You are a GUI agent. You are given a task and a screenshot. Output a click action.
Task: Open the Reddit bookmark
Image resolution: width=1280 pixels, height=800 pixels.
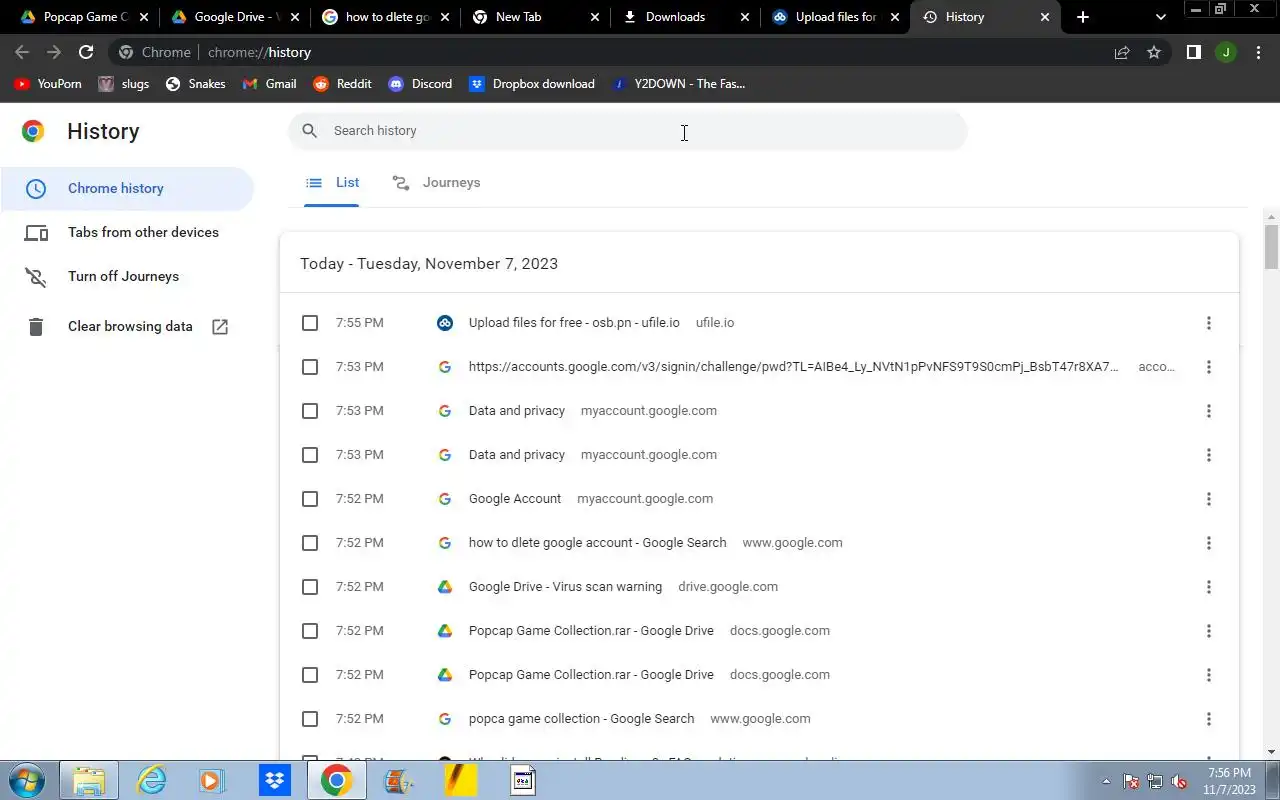tap(342, 84)
